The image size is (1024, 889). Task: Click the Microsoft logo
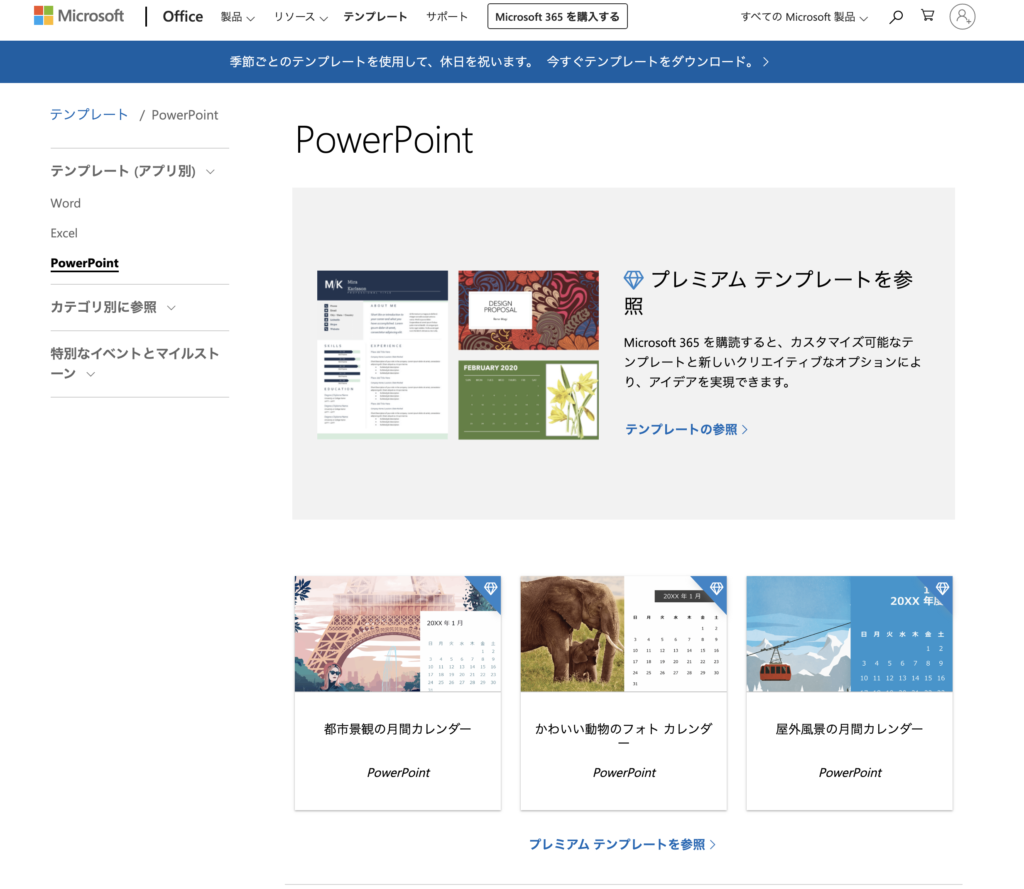pyautogui.click(x=79, y=16)
